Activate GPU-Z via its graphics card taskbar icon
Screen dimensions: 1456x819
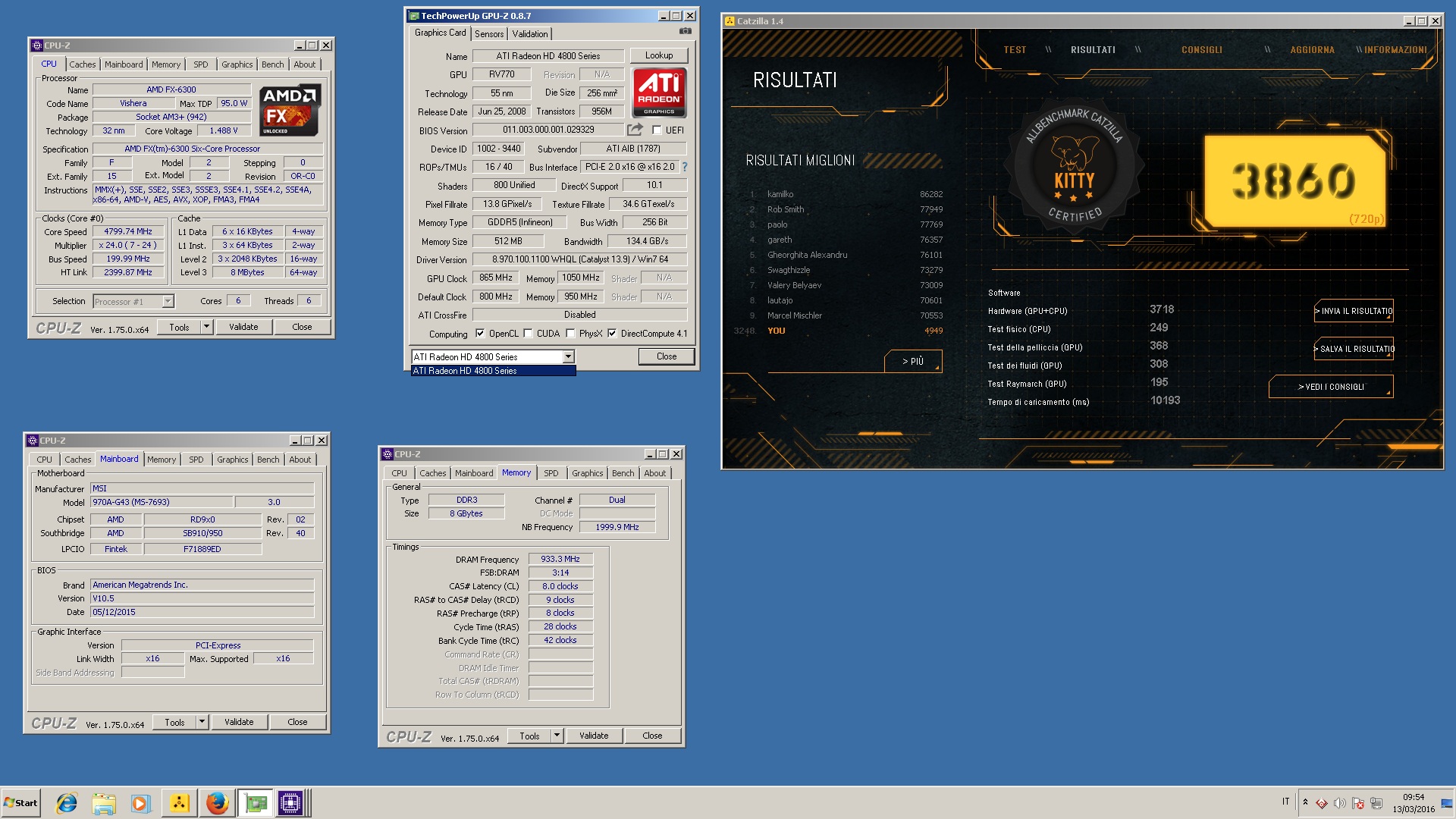click(x=256, y=803)
